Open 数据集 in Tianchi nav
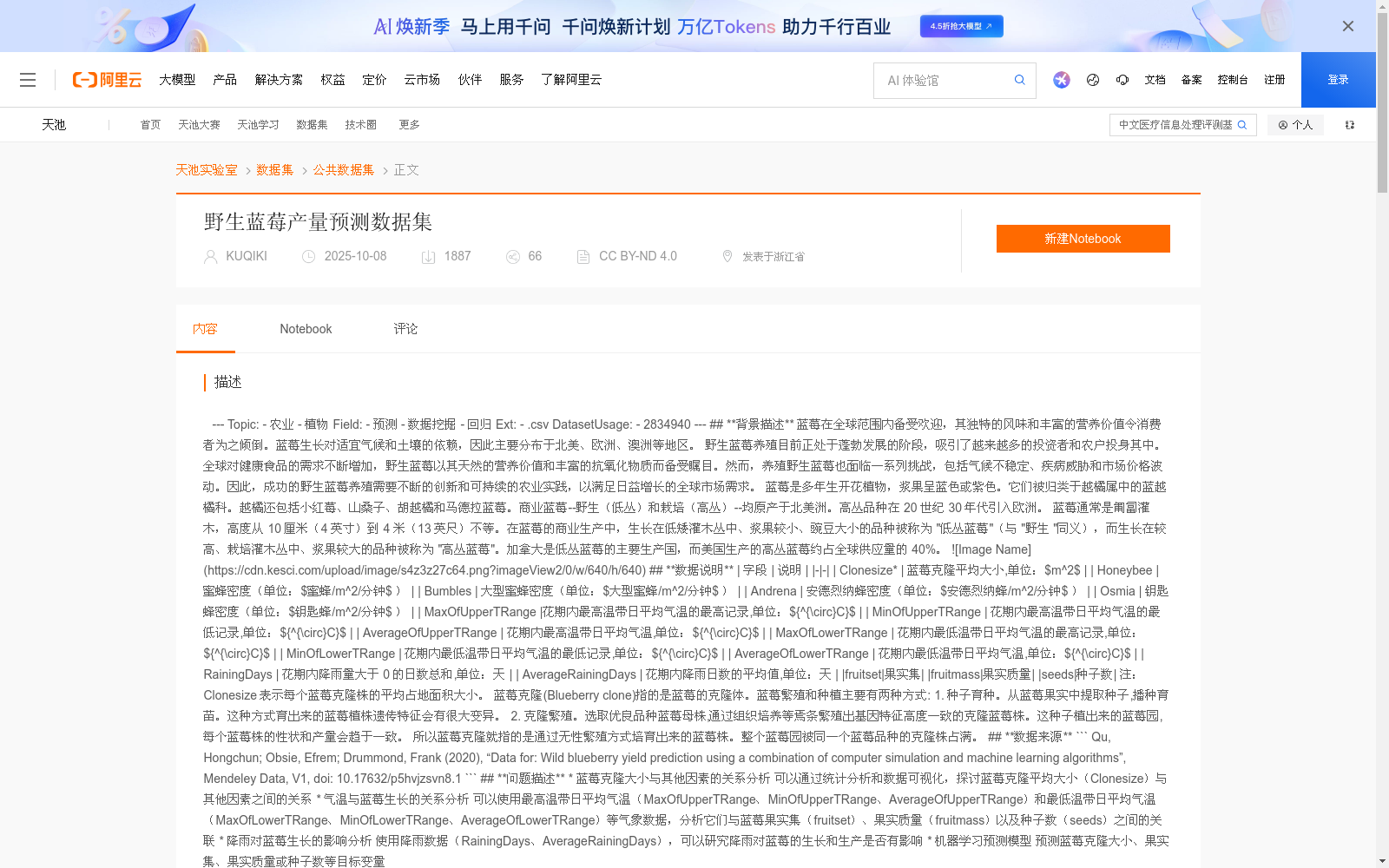1389x868 pixels. [312, 125]
